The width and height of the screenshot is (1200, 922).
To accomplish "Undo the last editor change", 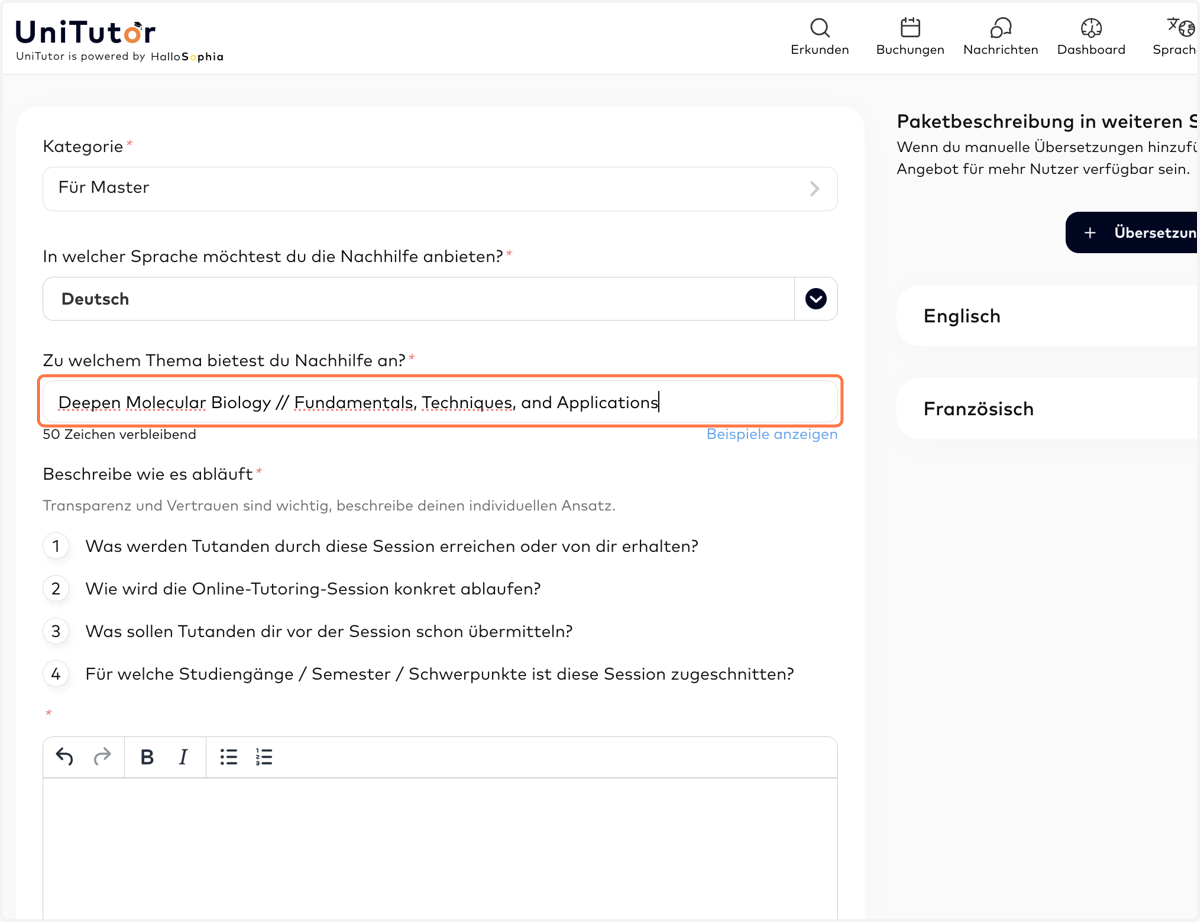I will pyautogui.click(x=65, y=757).
